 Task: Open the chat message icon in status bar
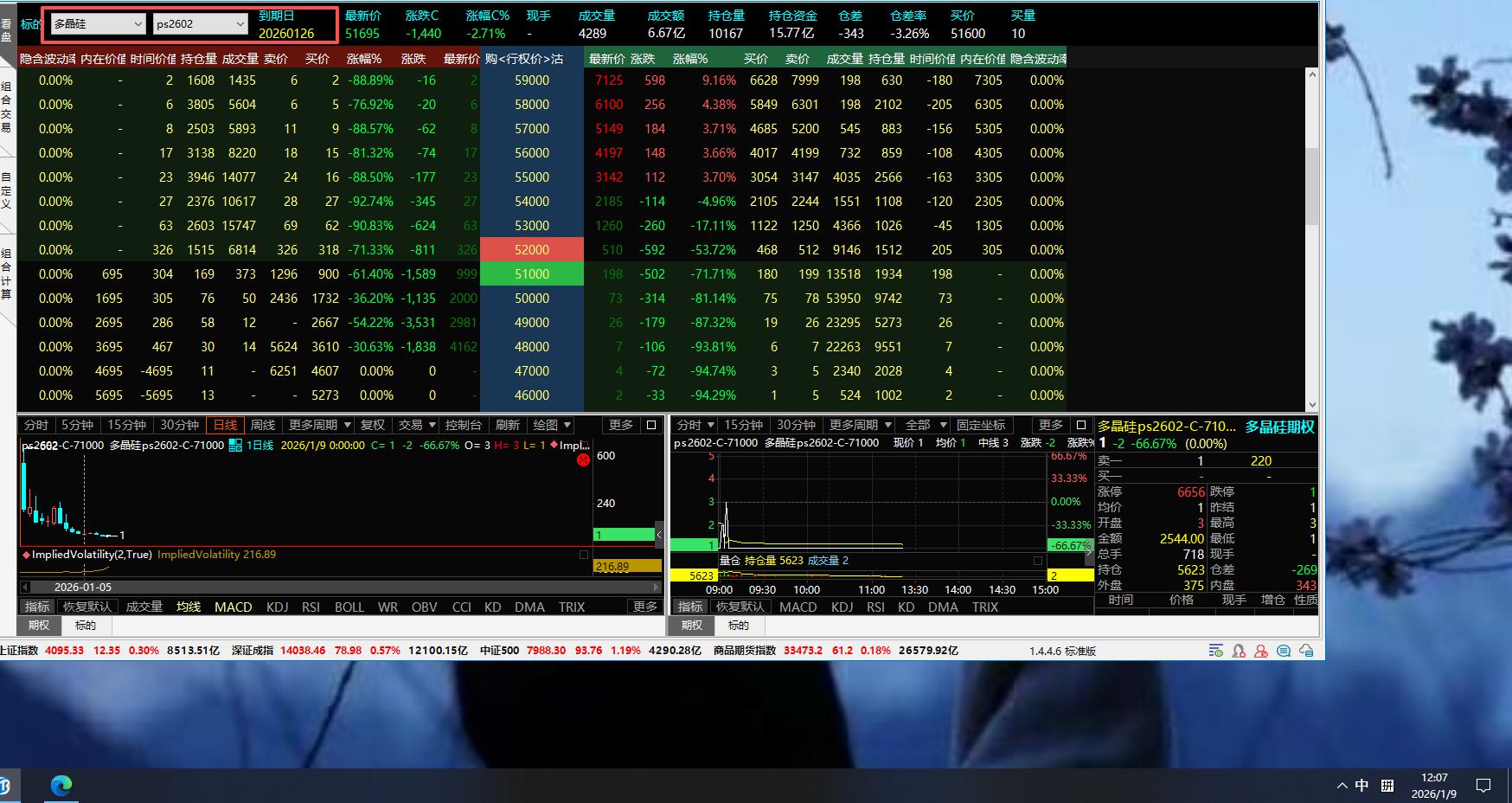coord(1284,651)
